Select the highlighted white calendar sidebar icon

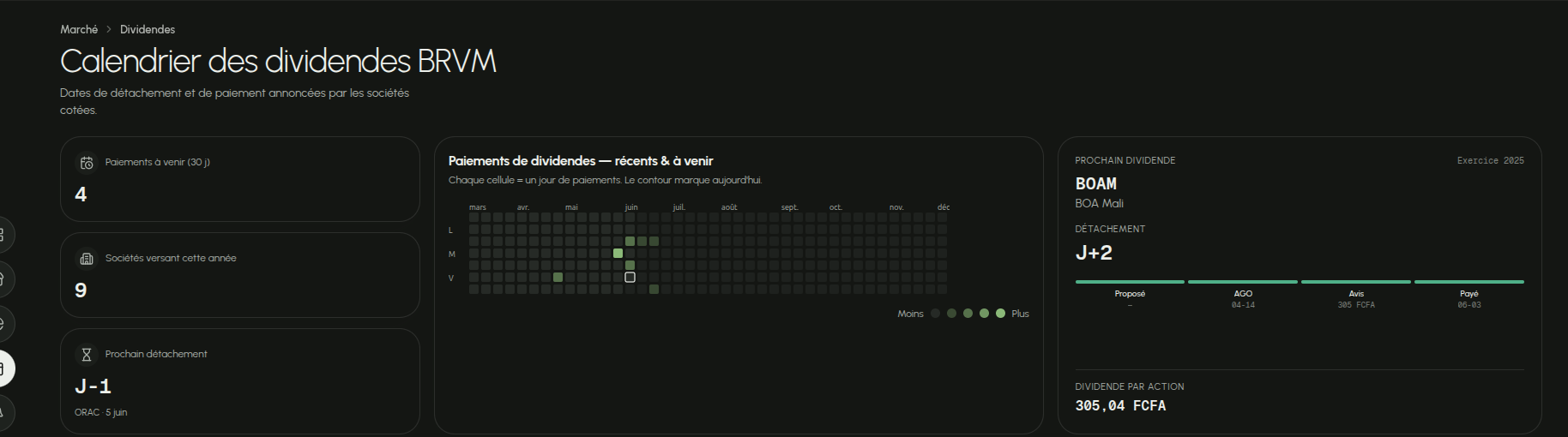2,368
